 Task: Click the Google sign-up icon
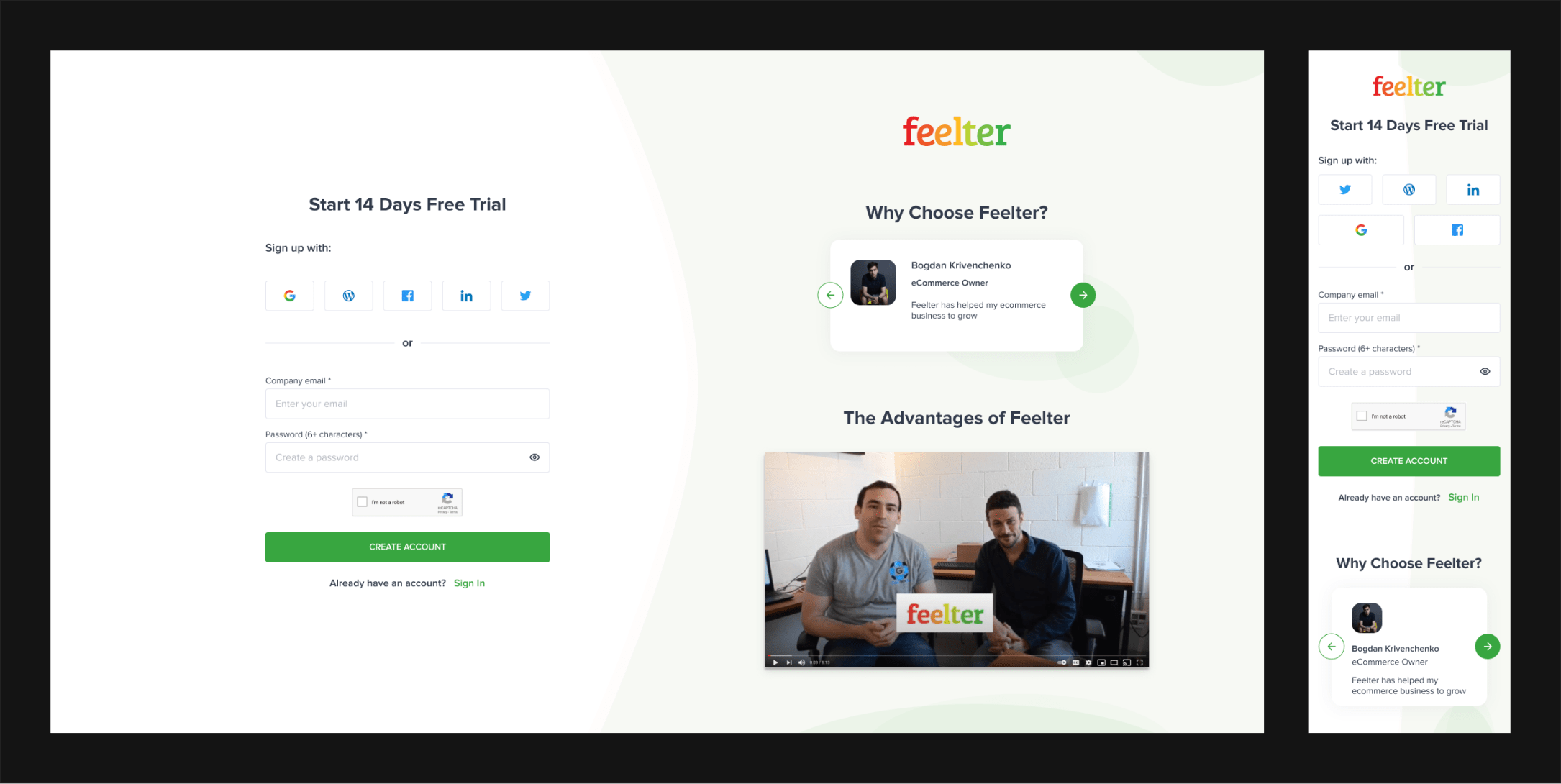[x=290, y=295]
